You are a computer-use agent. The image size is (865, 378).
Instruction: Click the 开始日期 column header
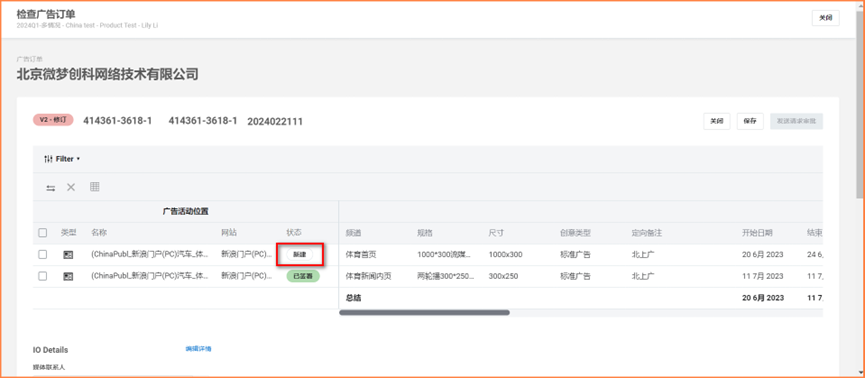pos(757,233)
